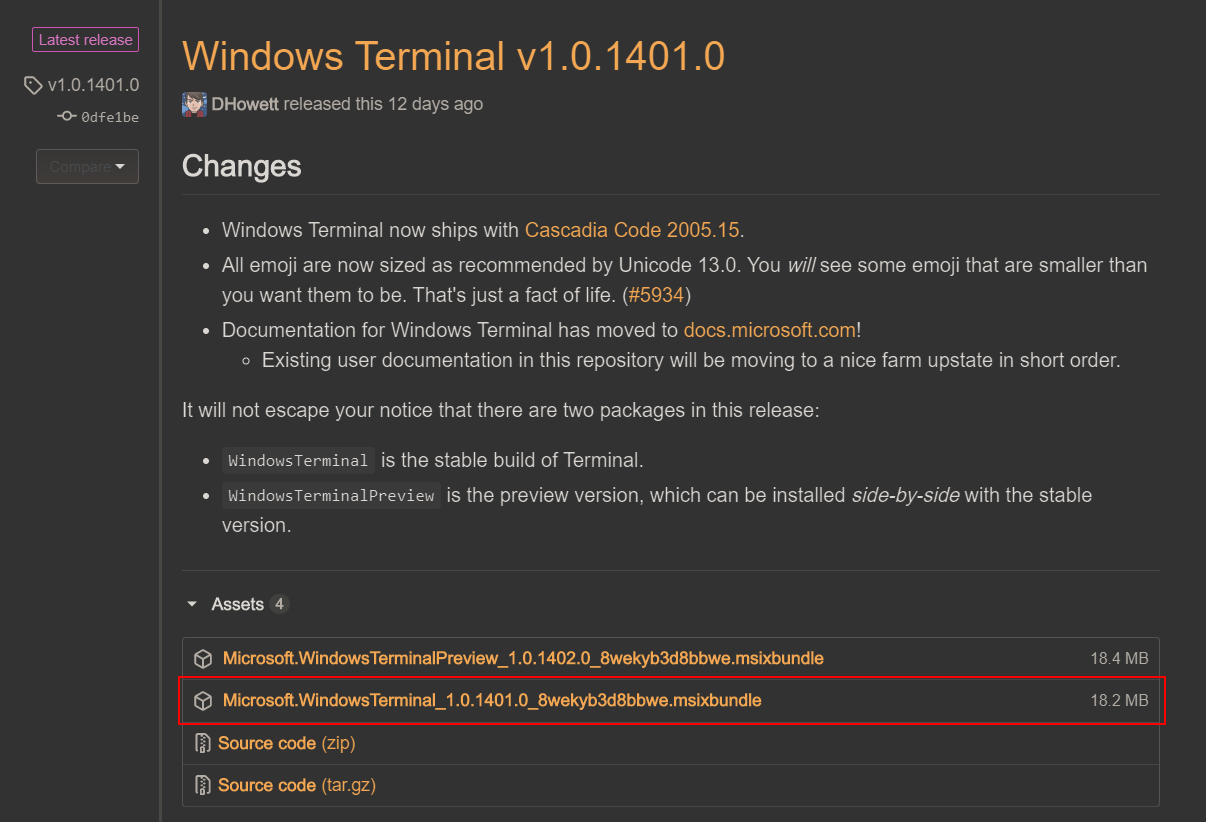
Task: Click the Changes heading
Action: point(242,166)
